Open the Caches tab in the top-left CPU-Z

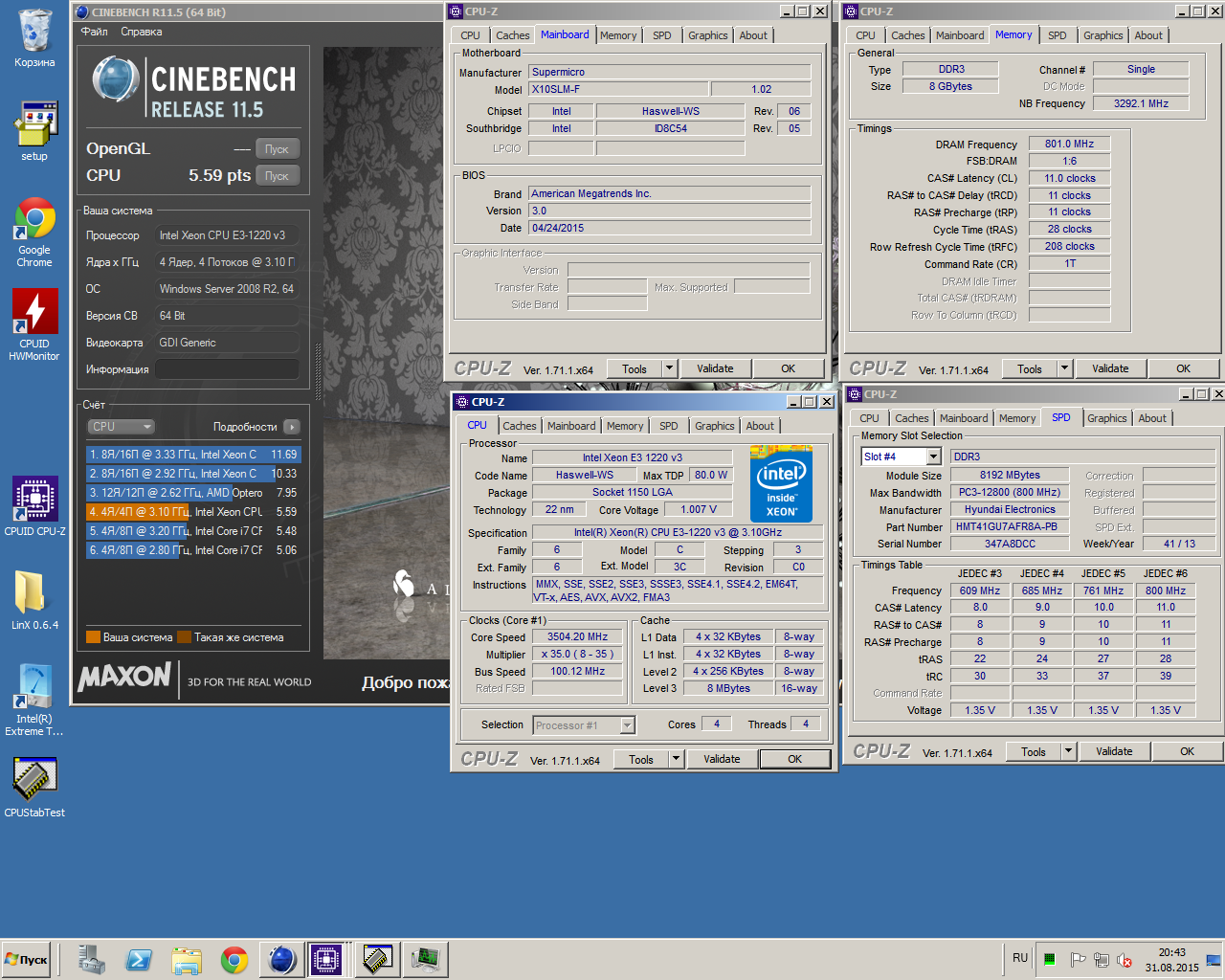tap(512, 35)
